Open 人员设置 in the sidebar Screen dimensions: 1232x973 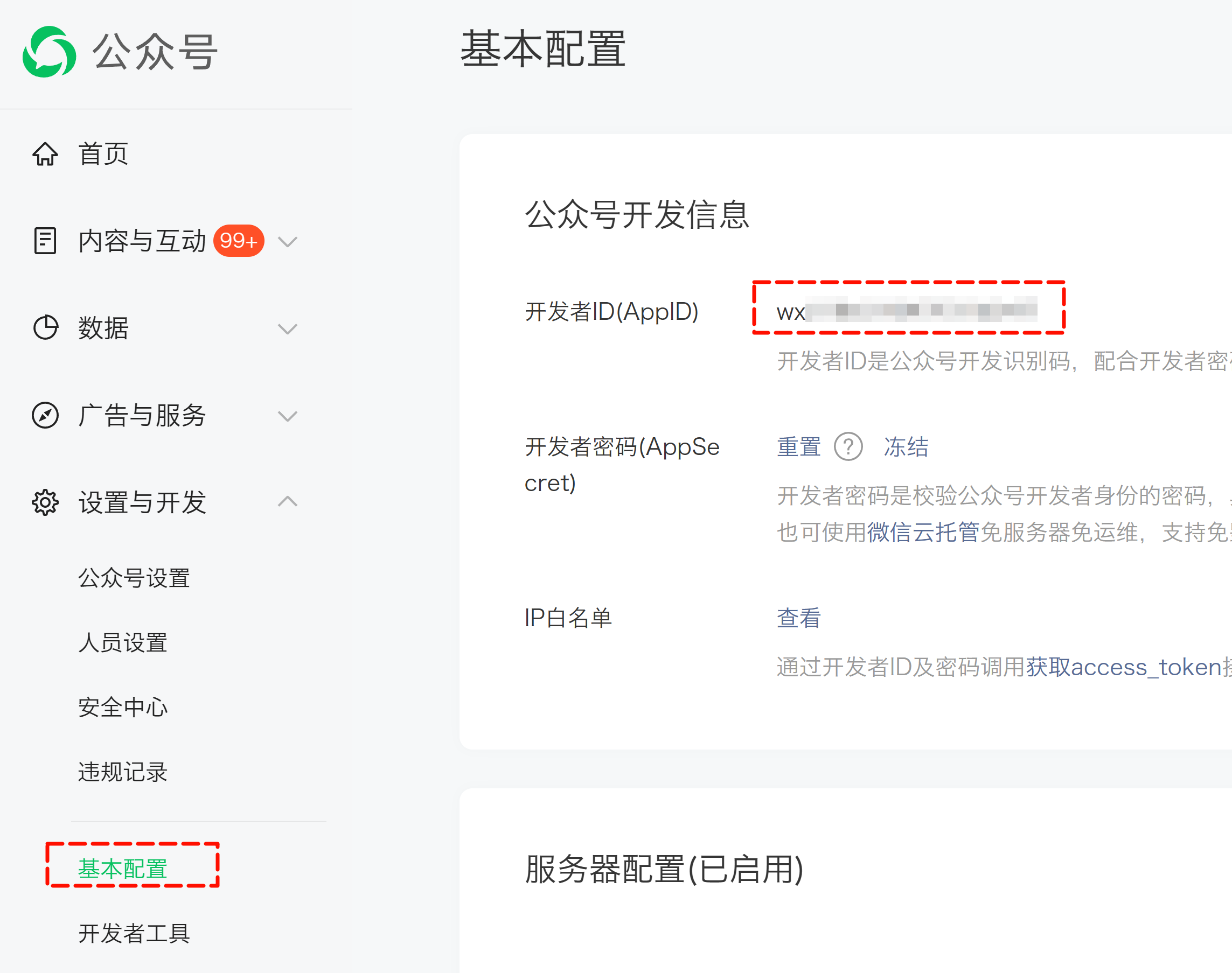tap(122, 642)
